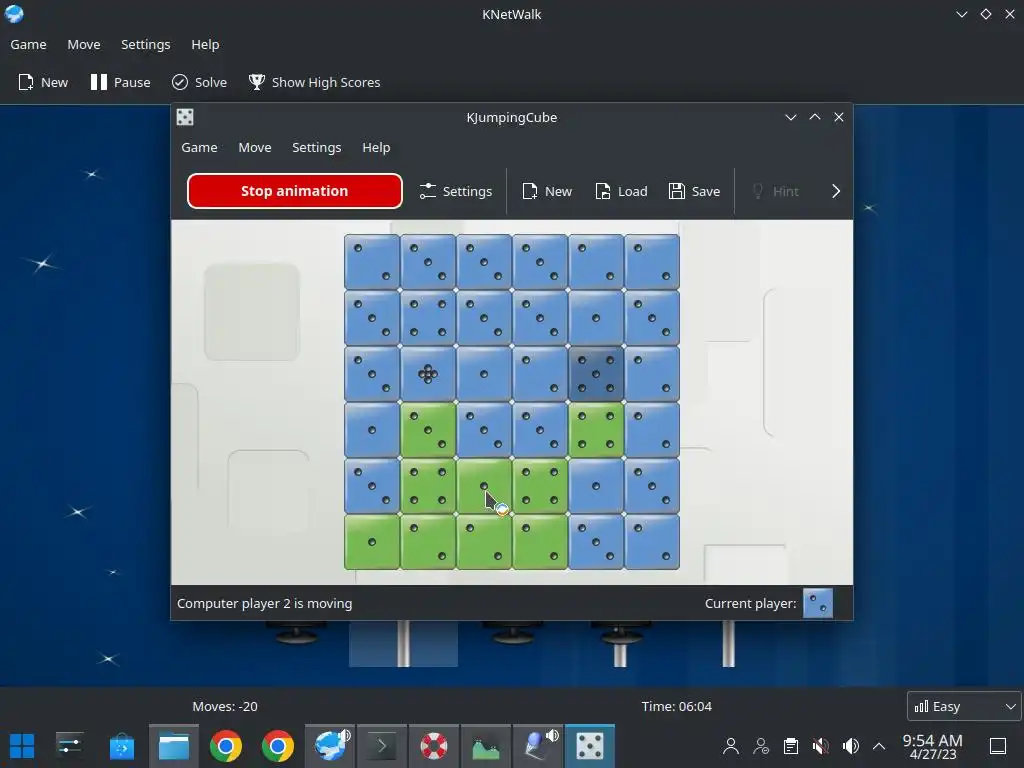Viewport: 1024px width, 768px height.
Task: Click the KJumpingCube dice window icon
Action: [185, 117]
